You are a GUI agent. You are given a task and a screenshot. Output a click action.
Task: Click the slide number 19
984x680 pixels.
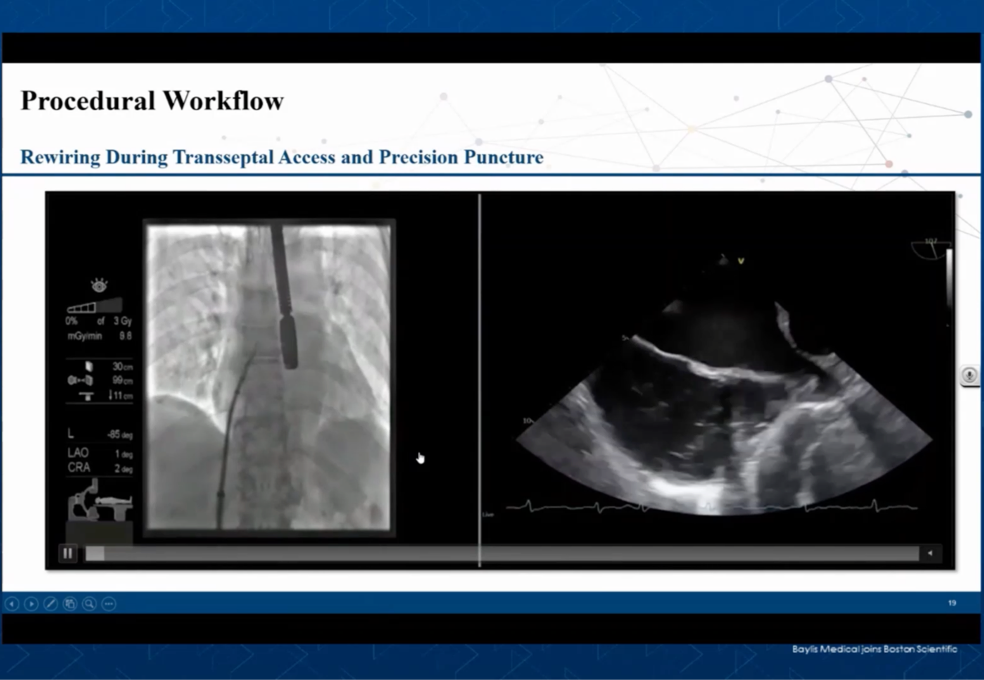[x=952, y=603]
